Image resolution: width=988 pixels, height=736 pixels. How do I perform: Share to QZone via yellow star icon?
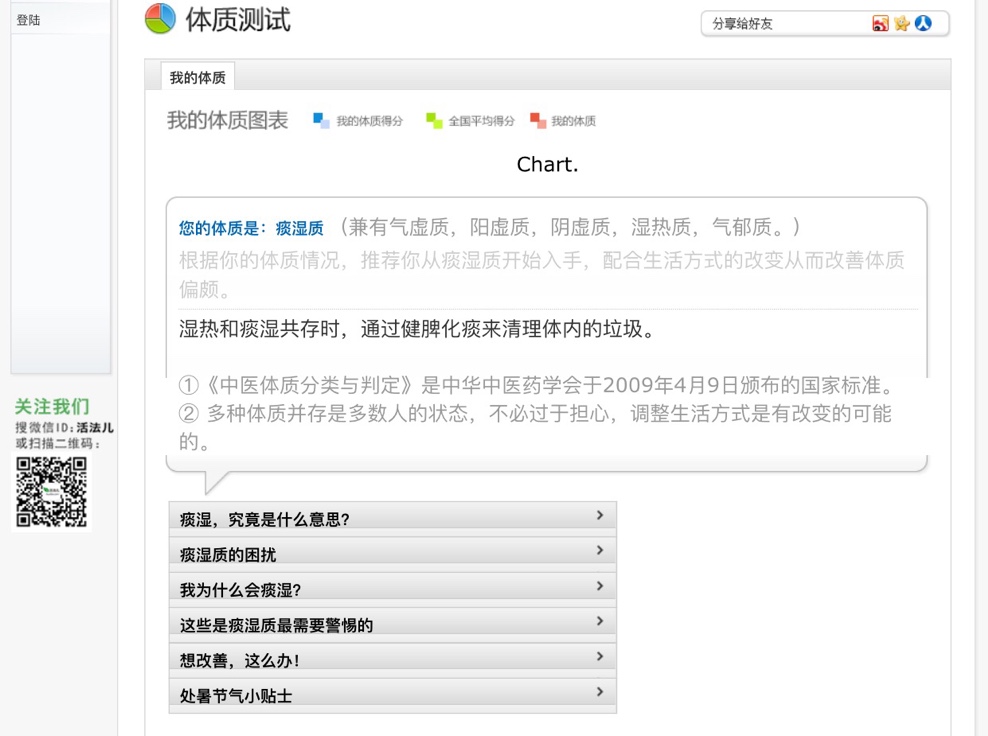pyautogui.click(x=901, y=24)
